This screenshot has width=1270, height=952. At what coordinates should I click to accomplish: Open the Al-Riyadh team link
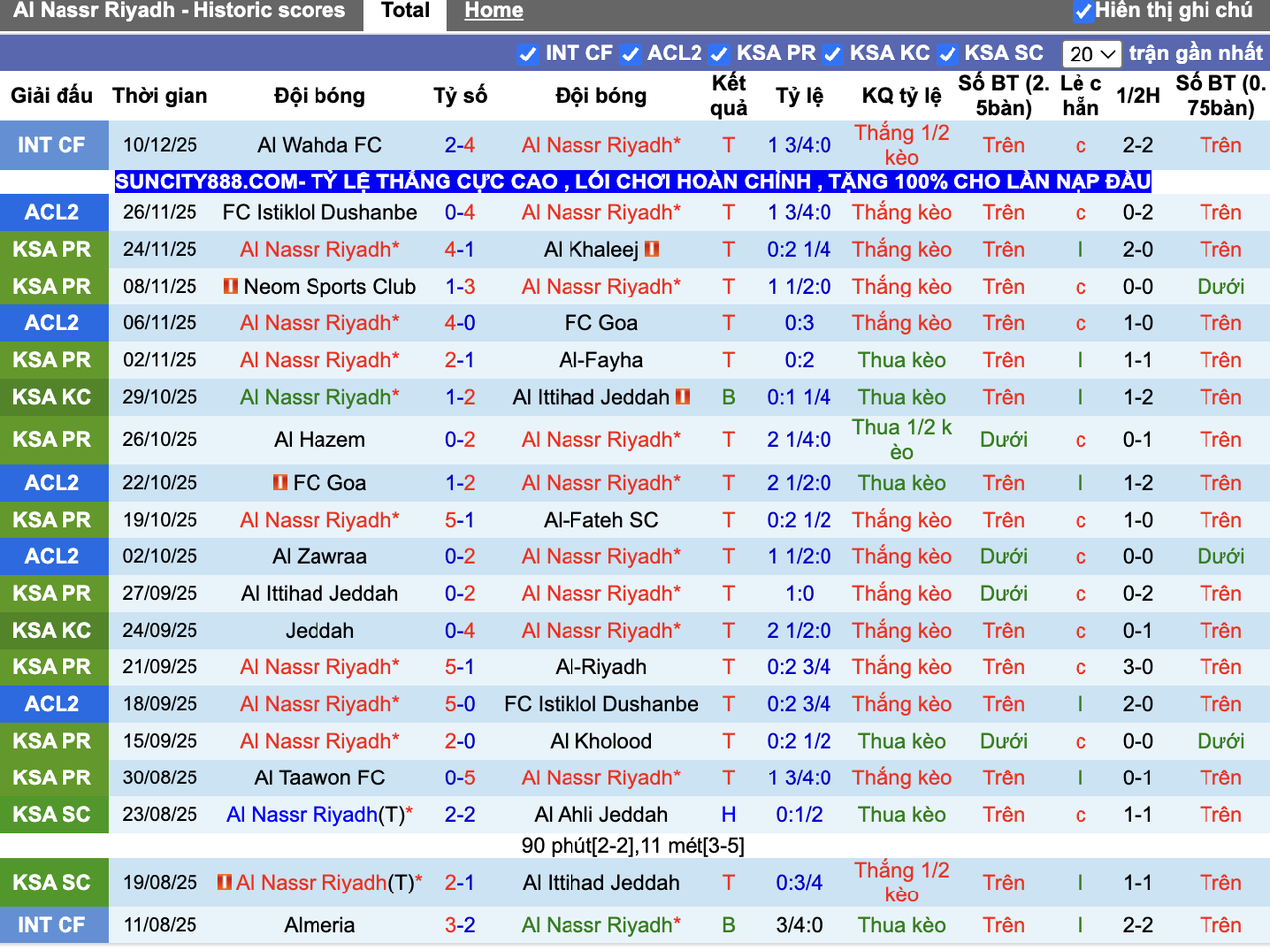[601, 667]
